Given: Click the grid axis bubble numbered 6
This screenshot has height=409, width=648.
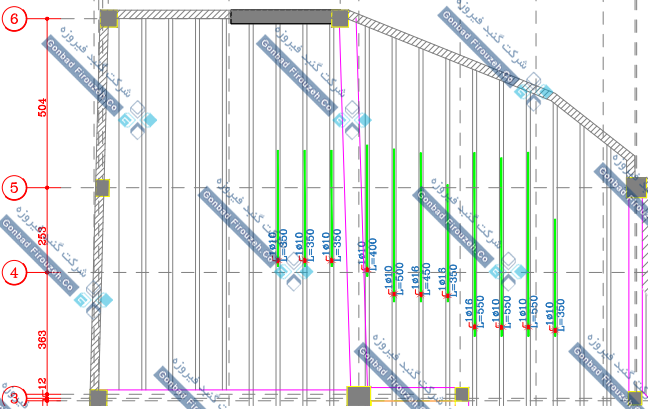Looking at the screenshot, I should click(13, 19).
